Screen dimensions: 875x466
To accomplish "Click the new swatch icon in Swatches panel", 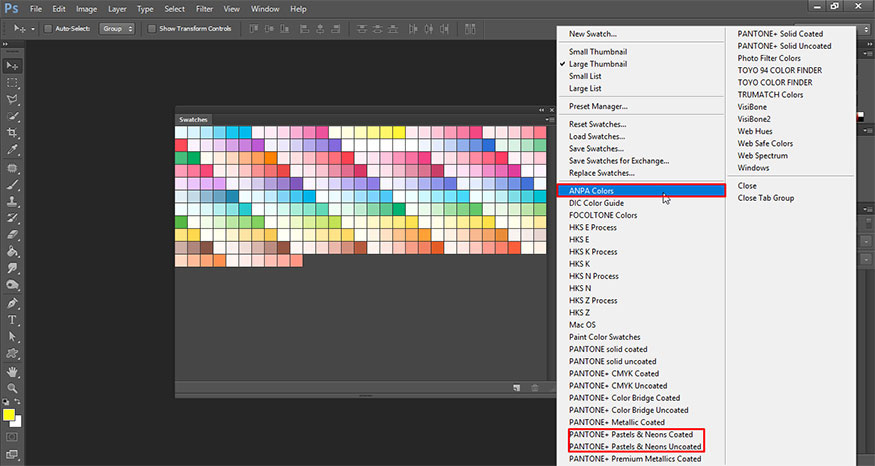I will tap(517, 387).
